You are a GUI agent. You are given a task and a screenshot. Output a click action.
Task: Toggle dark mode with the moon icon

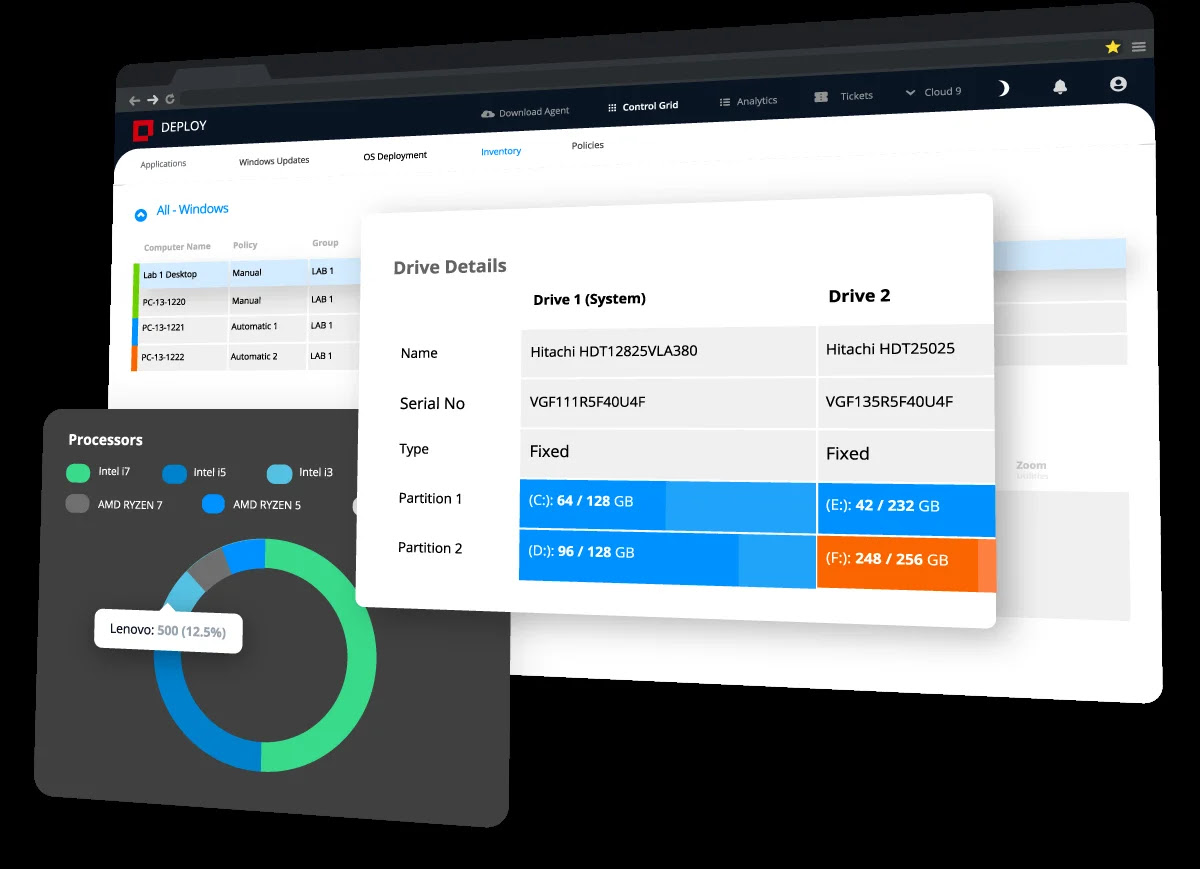pyautogui.click(x=1003, y=89)
